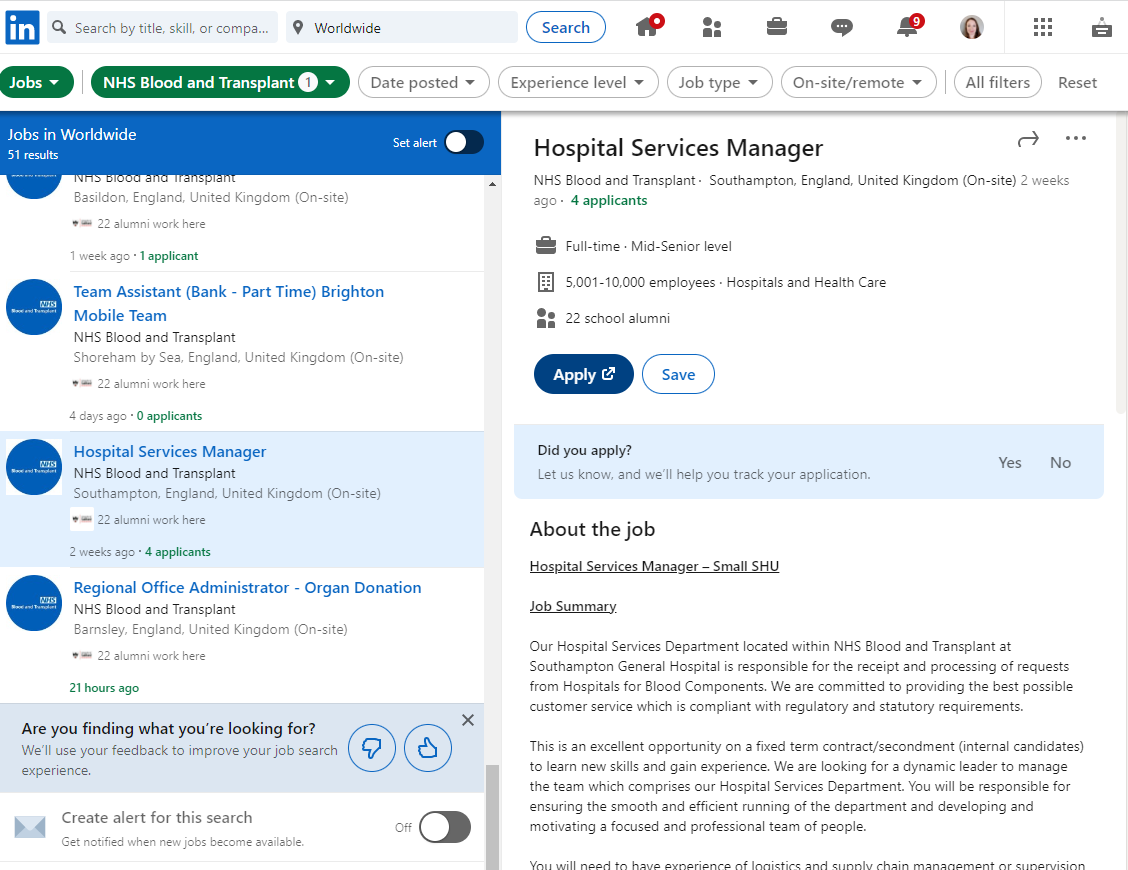Click the company size building icon
The width and height of the screenshot is (1128, 870).
pyautogui.click(x=546, y=282)
